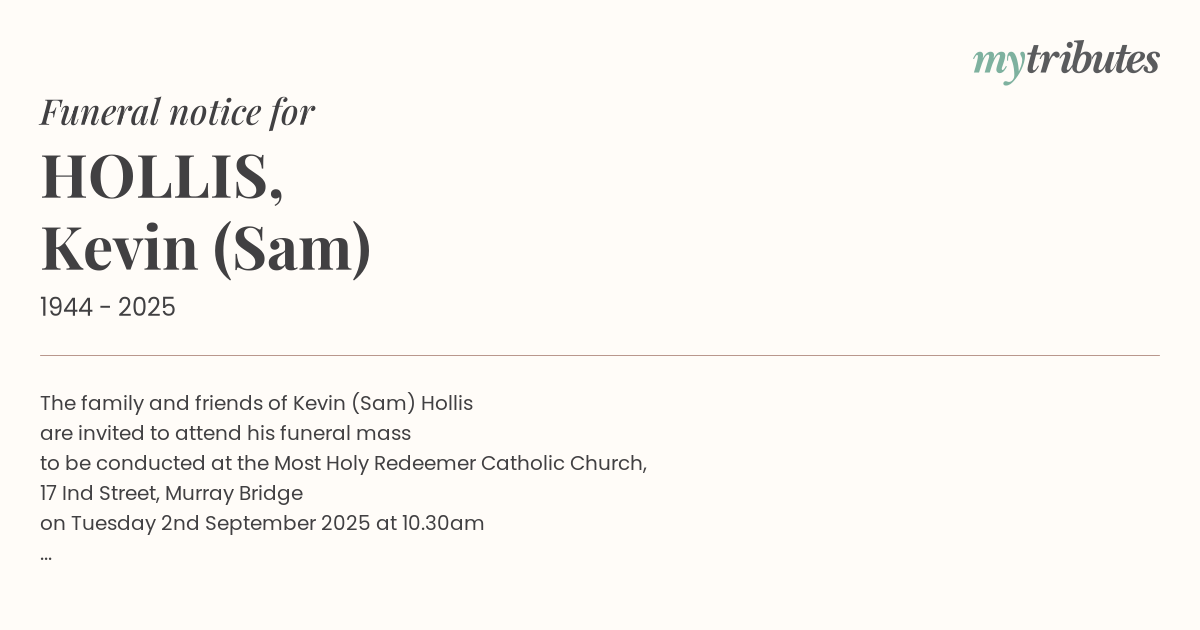Click the "Most Holy Redeemer Catholic Church" text
Image resolution: width=1200 pixels, height=630 pixels.
[460, 464]
